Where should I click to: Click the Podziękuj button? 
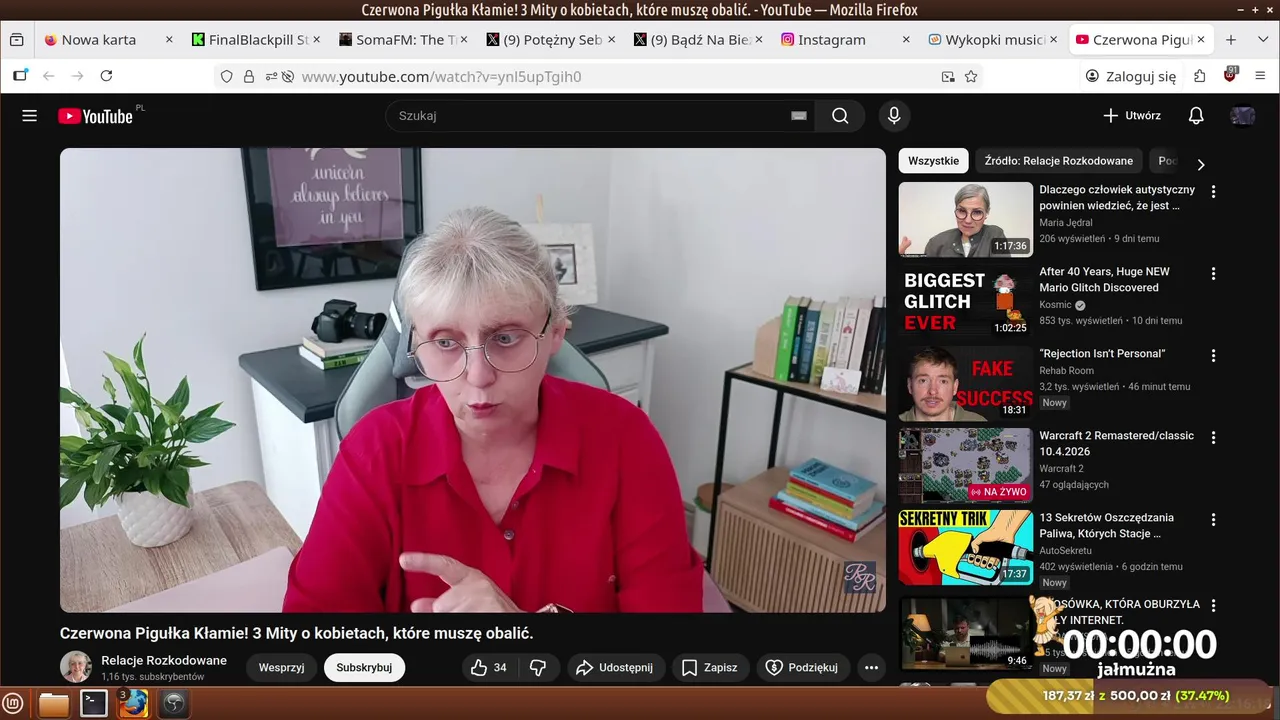(802, 667)
